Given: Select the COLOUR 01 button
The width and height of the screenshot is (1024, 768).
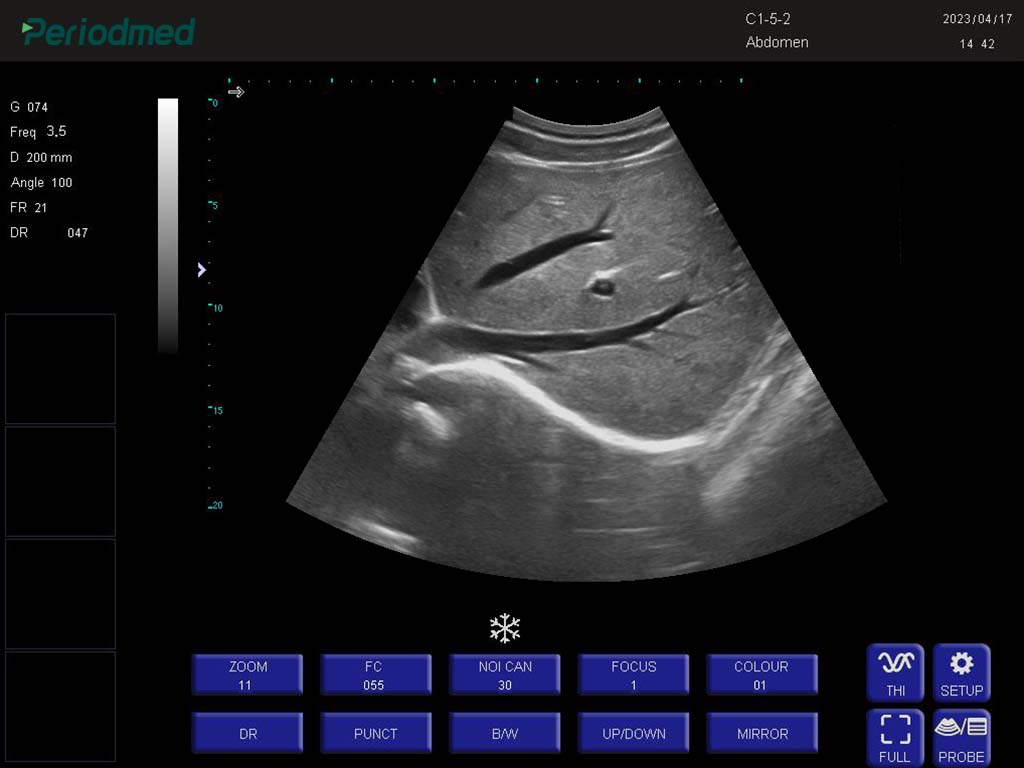Looking at the screenshot, I should click(762, 675).
